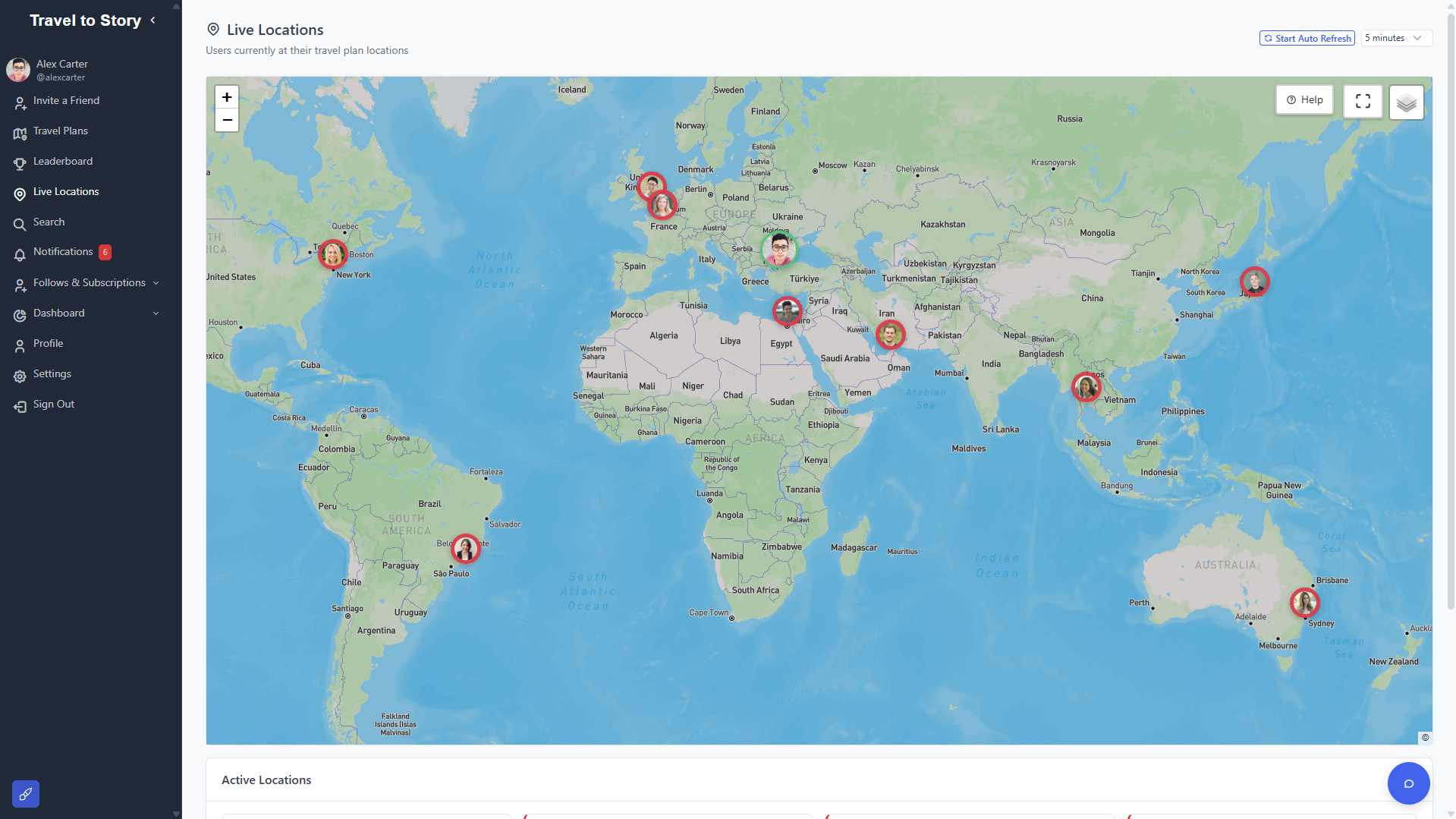Collapse the Travel to Story sidebar

coord(153,20)
